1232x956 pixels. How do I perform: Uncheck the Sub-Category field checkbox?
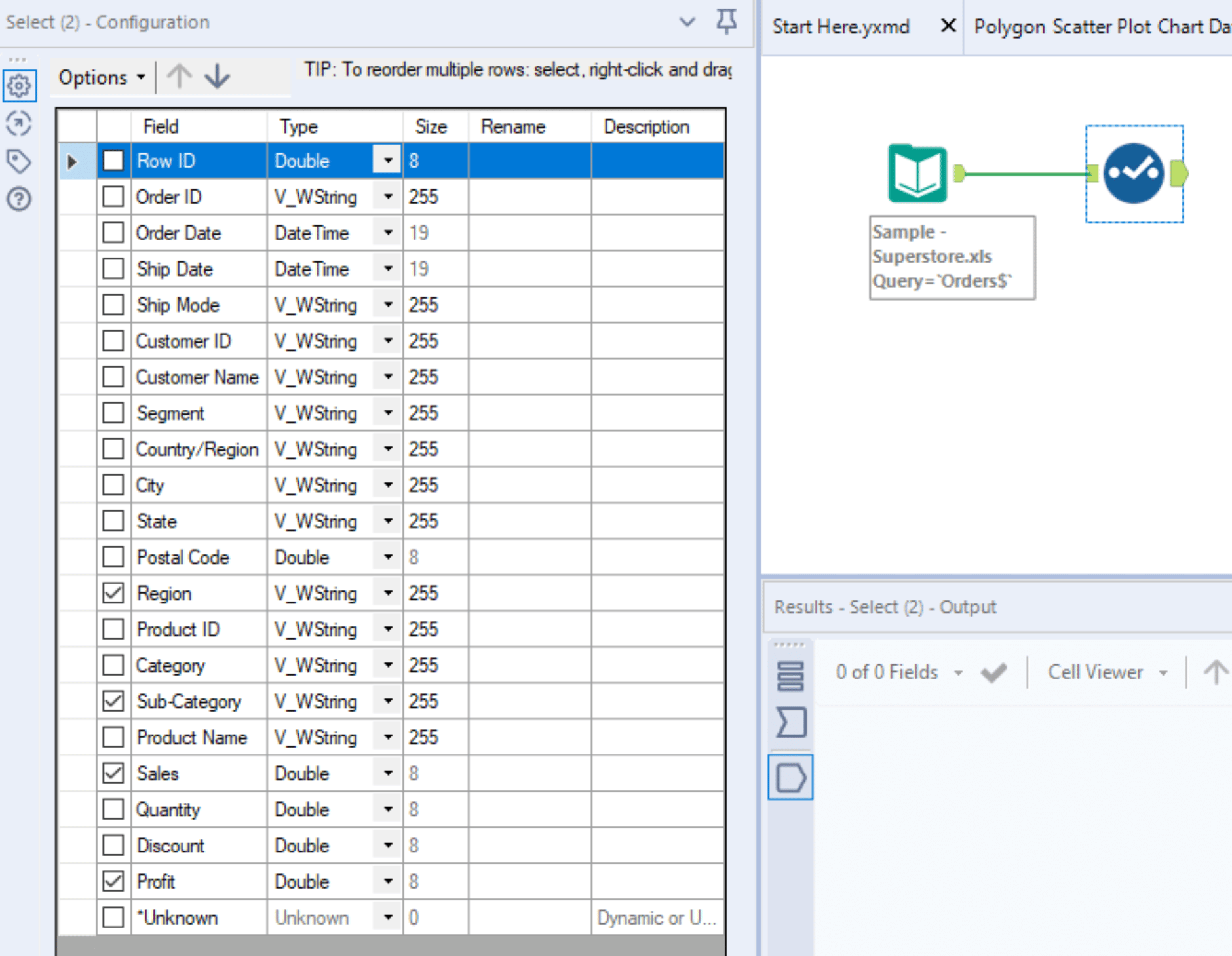[x=113, y=701]
